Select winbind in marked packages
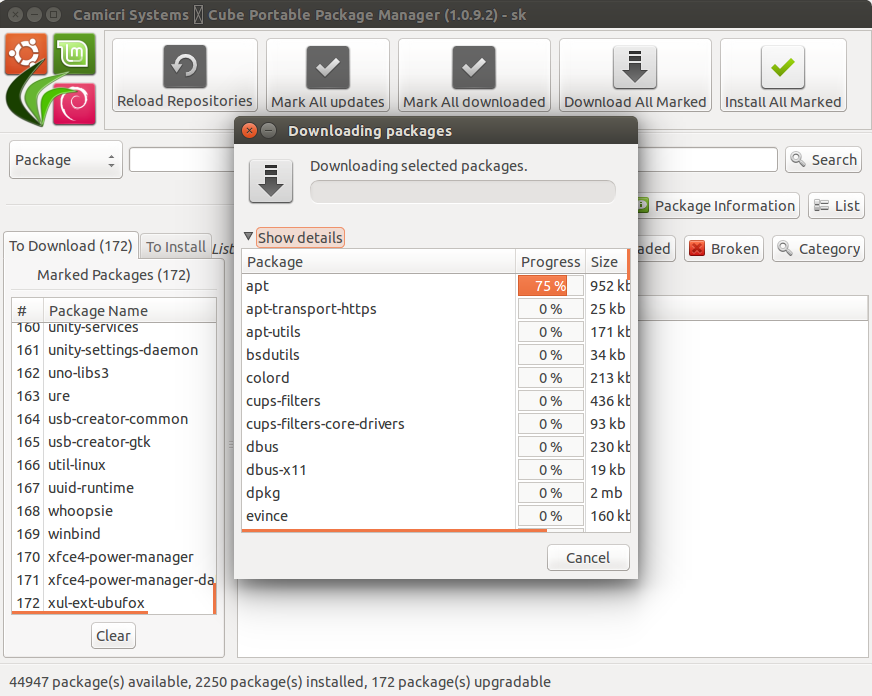872x696 pixels. pyautogui.click(x=113, y=534)
